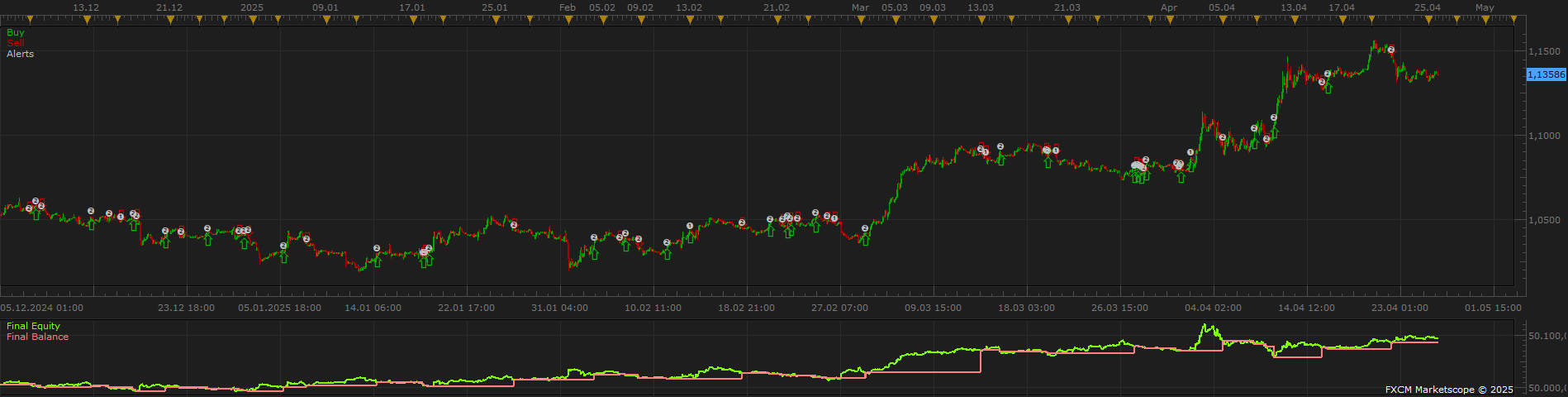Click the 26.03 15:00 time label
Image resolution: width=1568 pixels, height=397 pixels.
pyautogui.click(x=1119, y=308)
